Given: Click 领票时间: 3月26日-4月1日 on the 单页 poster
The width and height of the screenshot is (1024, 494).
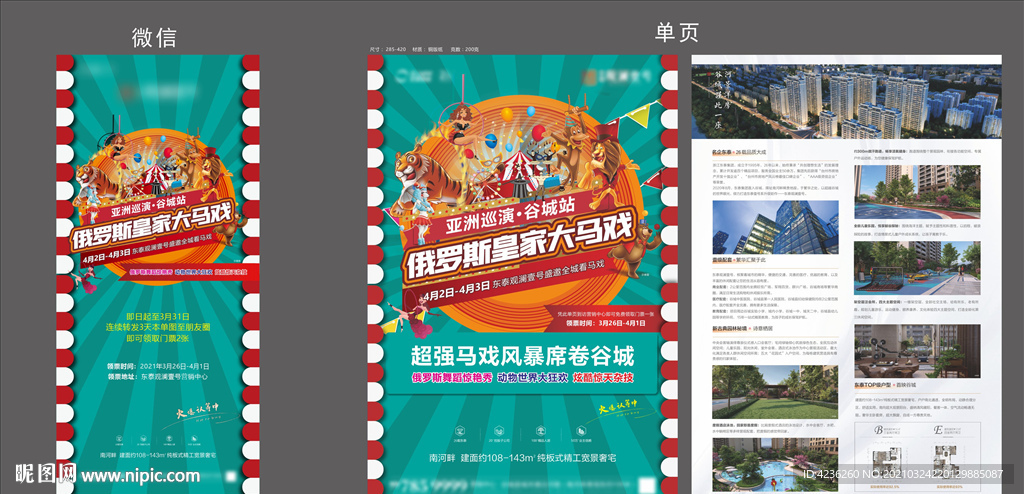Looking at the screenshot, I should tap(605, 322).
